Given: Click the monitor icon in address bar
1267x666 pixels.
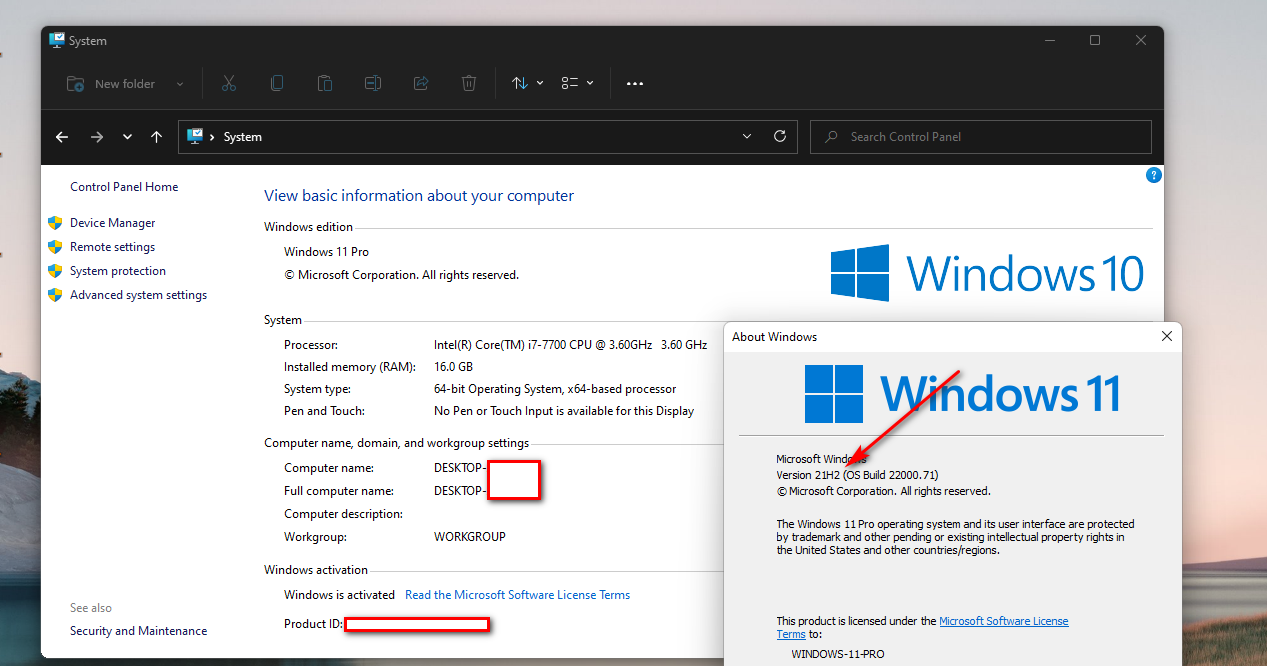Looking at the screenshot, I should [x=195, y=136].
